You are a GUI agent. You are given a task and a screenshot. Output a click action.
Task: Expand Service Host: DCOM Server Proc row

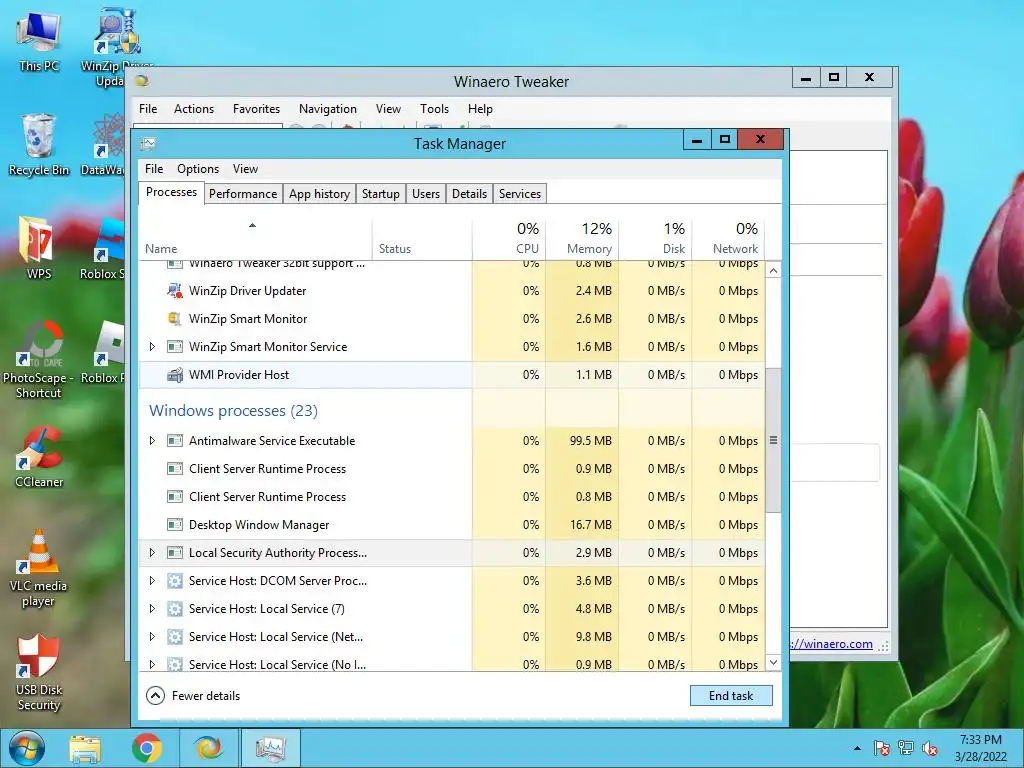coord(152,581)
